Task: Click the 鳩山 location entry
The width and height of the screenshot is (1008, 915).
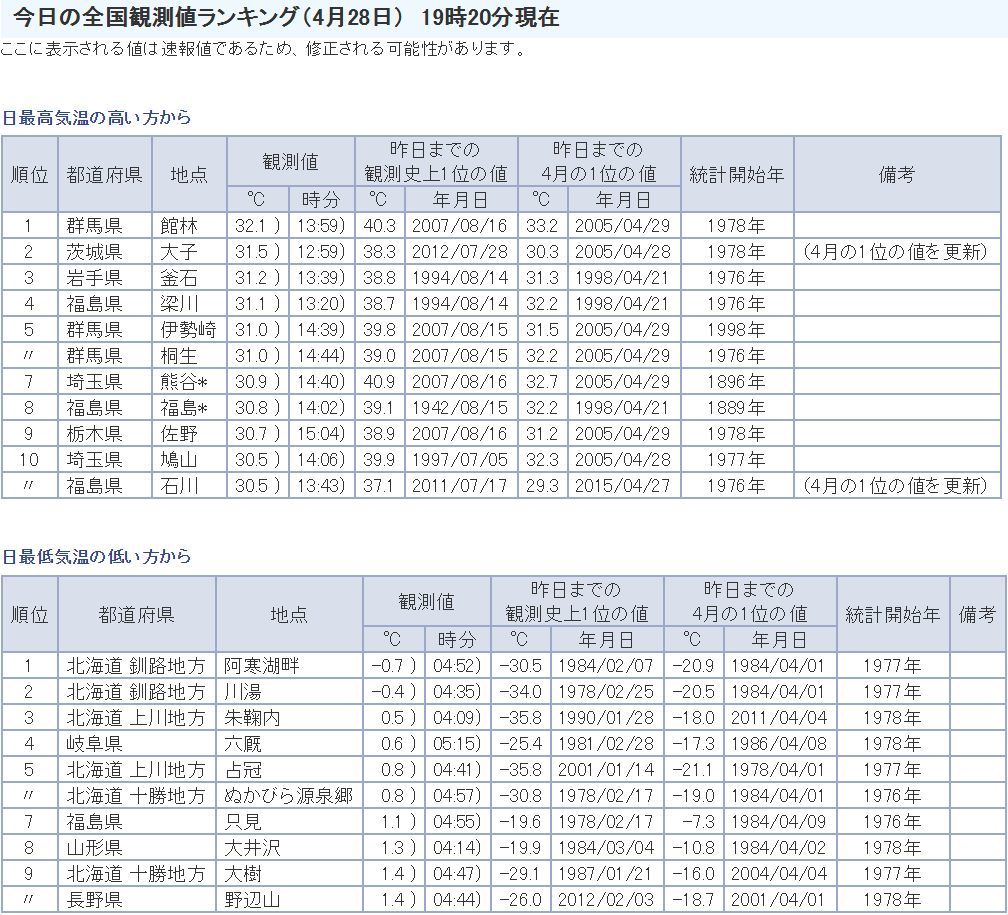Action: click(x=180, y=460)
